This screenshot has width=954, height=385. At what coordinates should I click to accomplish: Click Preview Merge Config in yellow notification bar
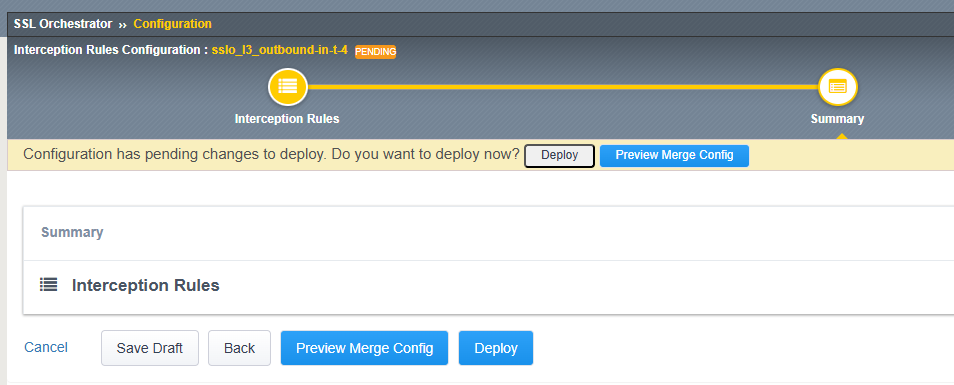(674, 155)
